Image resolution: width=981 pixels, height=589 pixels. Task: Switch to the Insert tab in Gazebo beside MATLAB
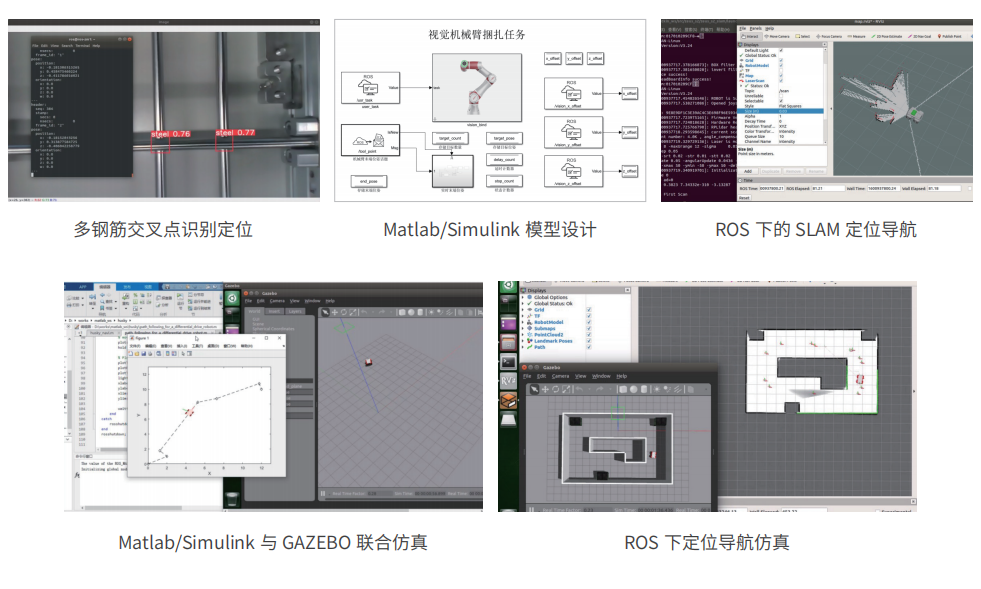pyautogui.click(x=275, y=311)
